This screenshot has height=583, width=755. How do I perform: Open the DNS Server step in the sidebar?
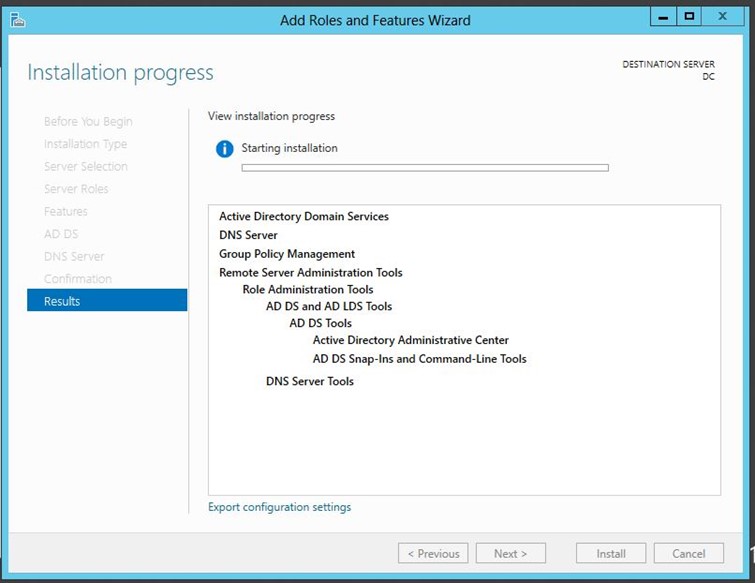(x=74, y=257)
